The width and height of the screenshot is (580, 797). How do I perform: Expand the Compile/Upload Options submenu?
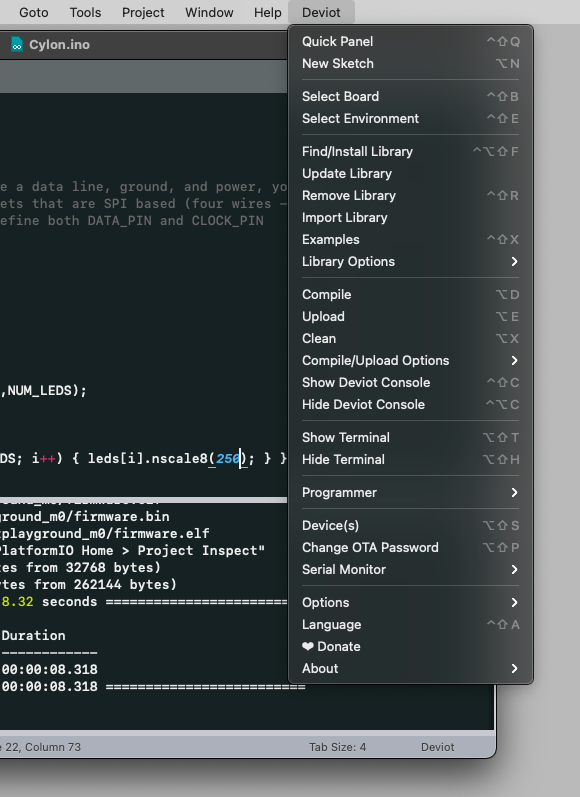click(x=410, y=360)
